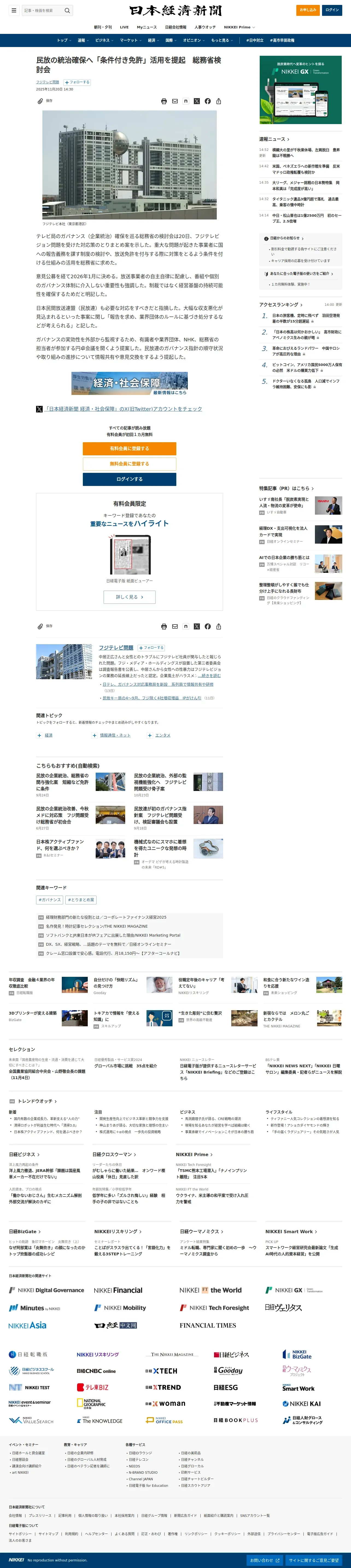
Task: Share on Facebook with the icon under the headline
Action: pyautogui.click(x=207, y=101)
